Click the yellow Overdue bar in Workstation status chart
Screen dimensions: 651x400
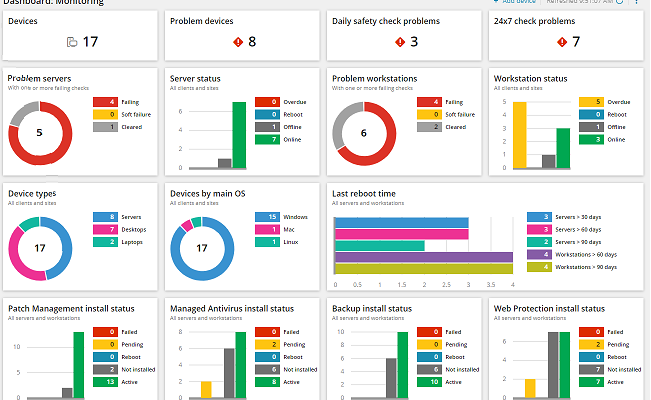click(x=520, y=135)
